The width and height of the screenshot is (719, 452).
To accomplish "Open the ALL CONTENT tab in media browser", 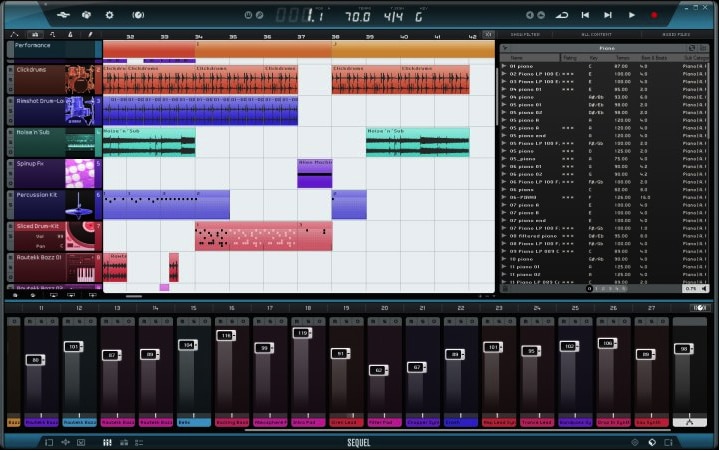I will pos(596,34).
